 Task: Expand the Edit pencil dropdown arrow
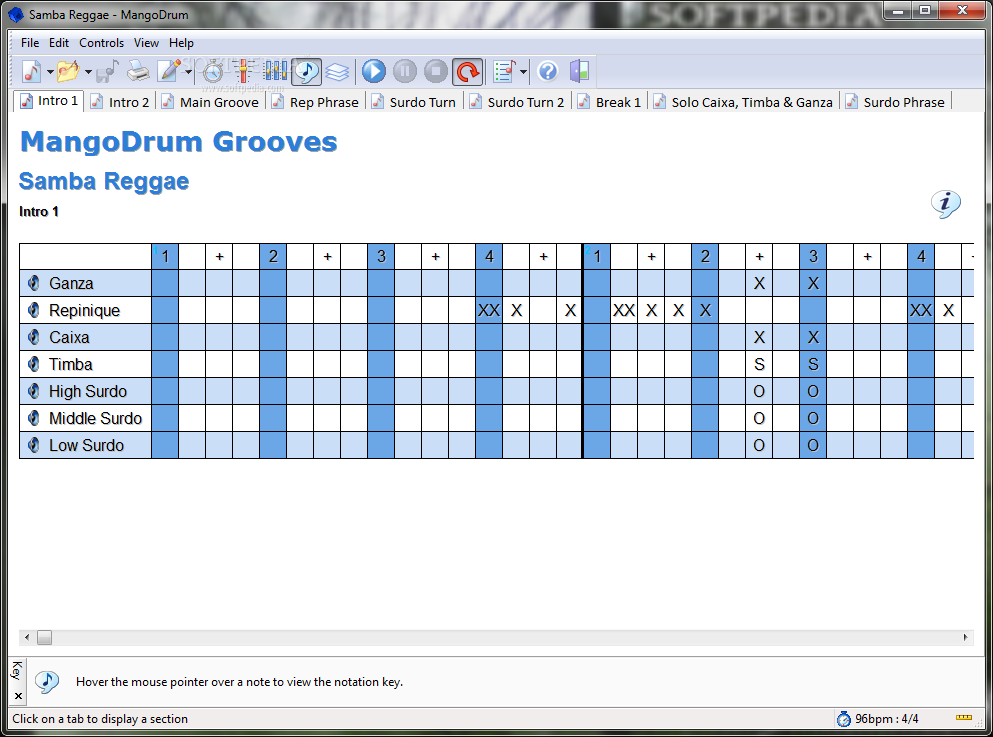tap(189, 72)
